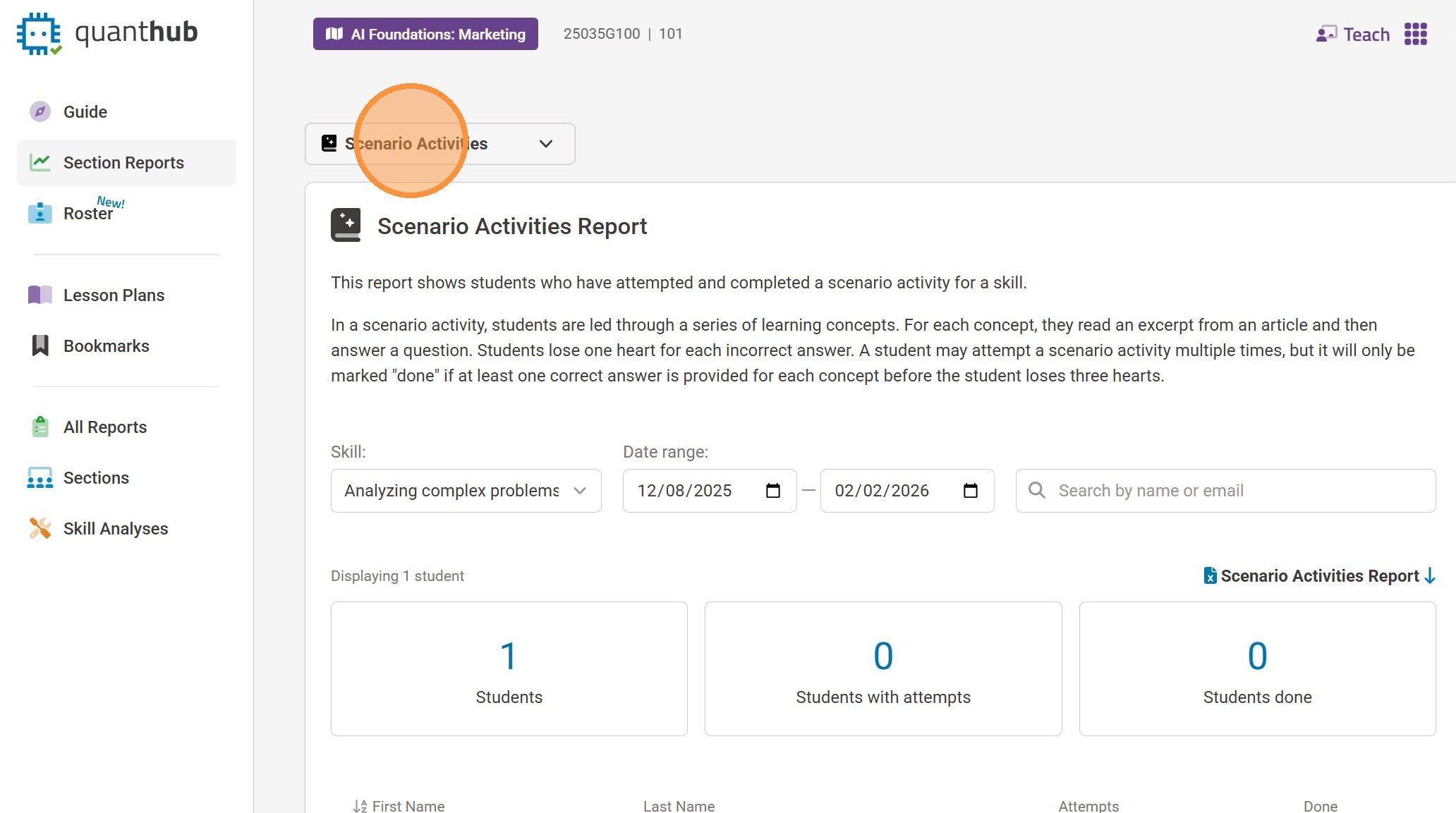Open the apps grid menu icon
The image size is (1456, 813).
pyautogui.click(x=1415, y=34)
